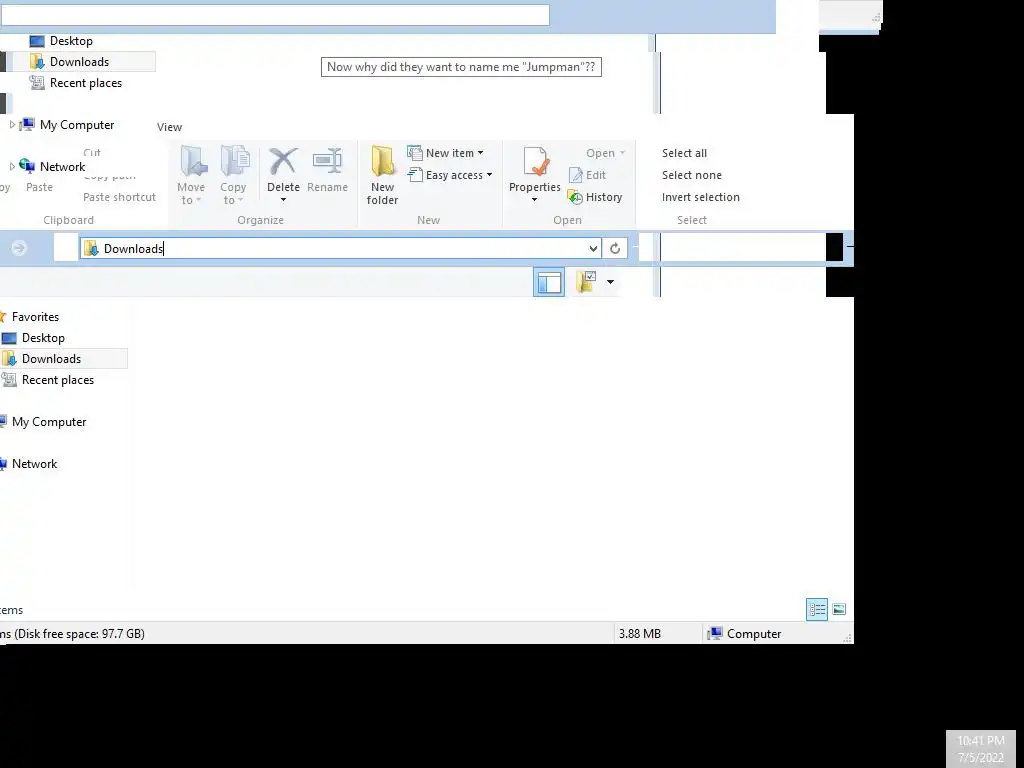
Task: Switch to details view in status corner
Action: (817, 609)
